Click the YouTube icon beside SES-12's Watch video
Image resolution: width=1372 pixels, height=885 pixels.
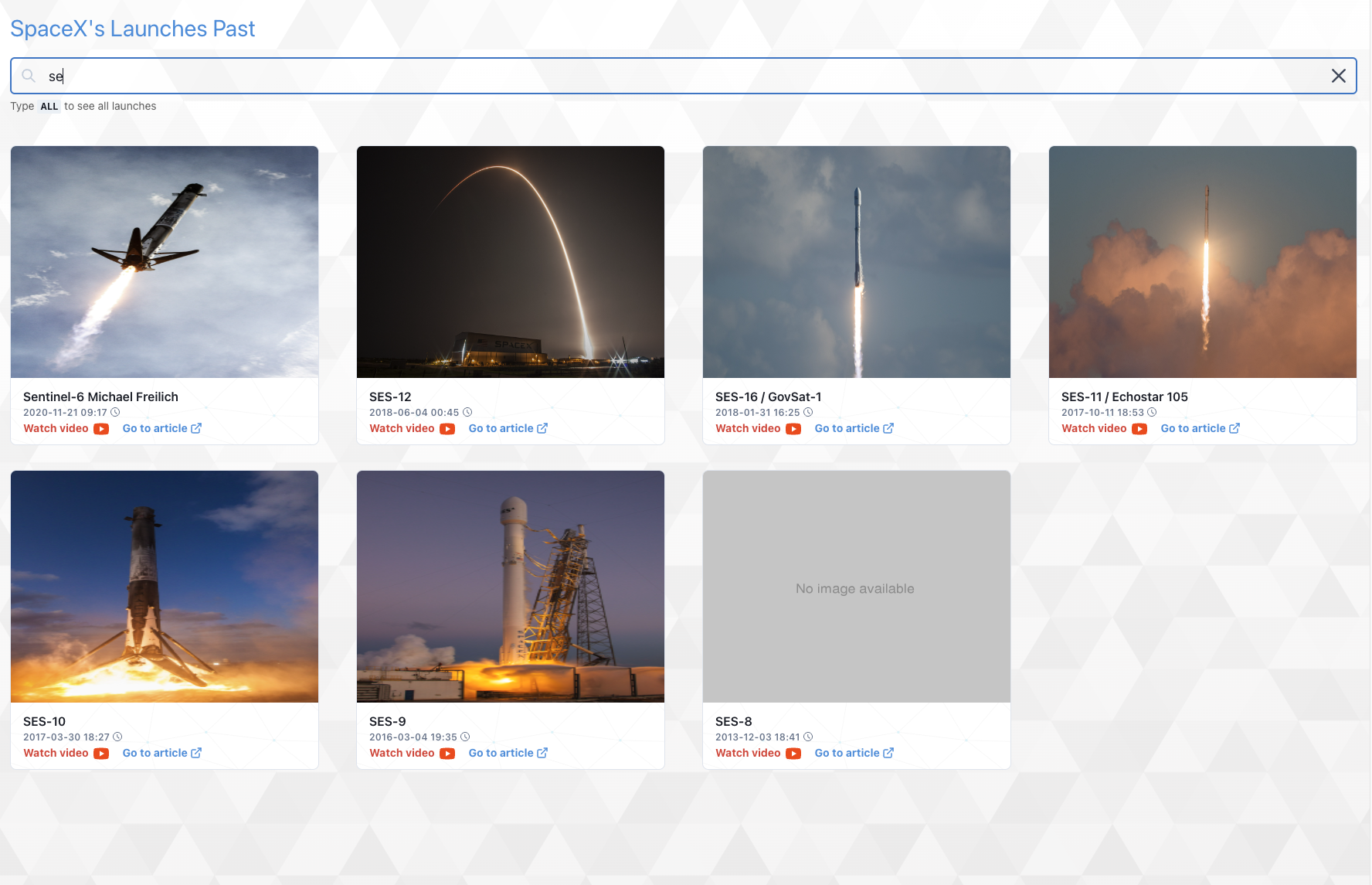(x=448, y=428)
